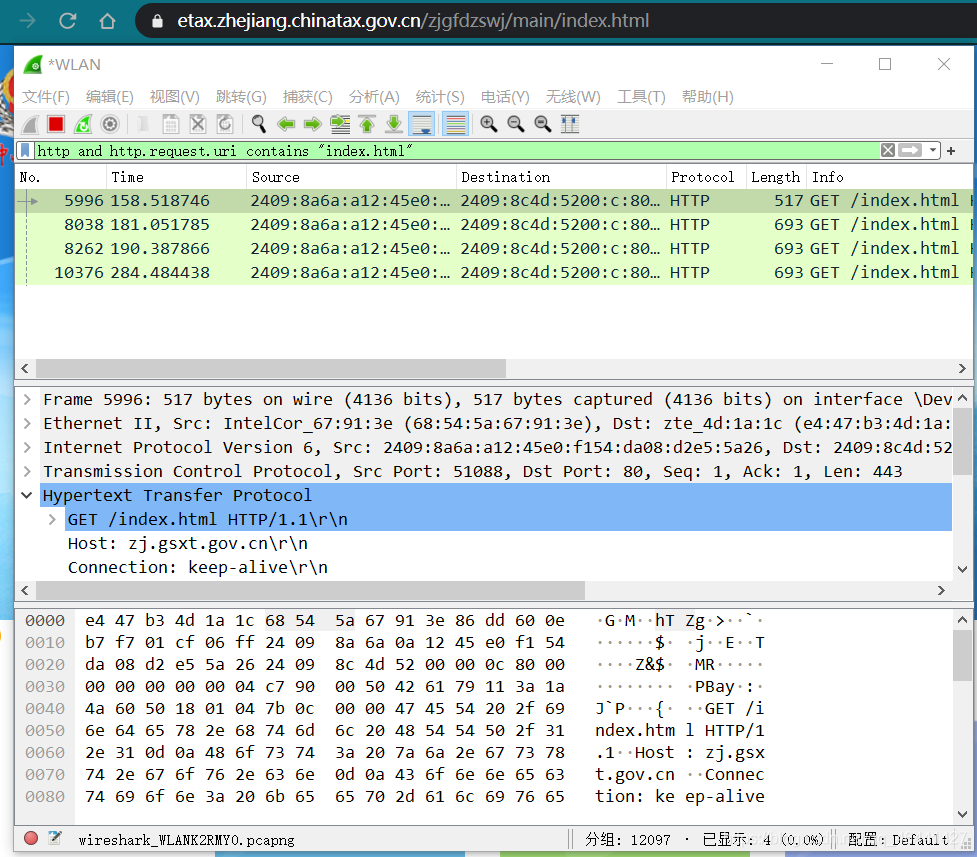Select the Host: zj.gsxt.gov.cn line
Image resolution: width=977 pixels, height=857 pixels.
click(188, 544)
